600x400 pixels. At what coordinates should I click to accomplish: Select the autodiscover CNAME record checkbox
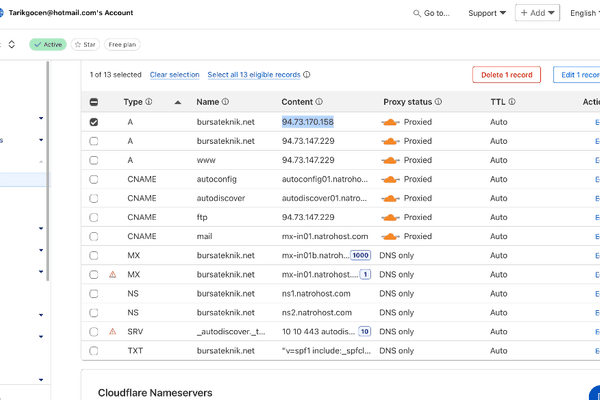94,198
